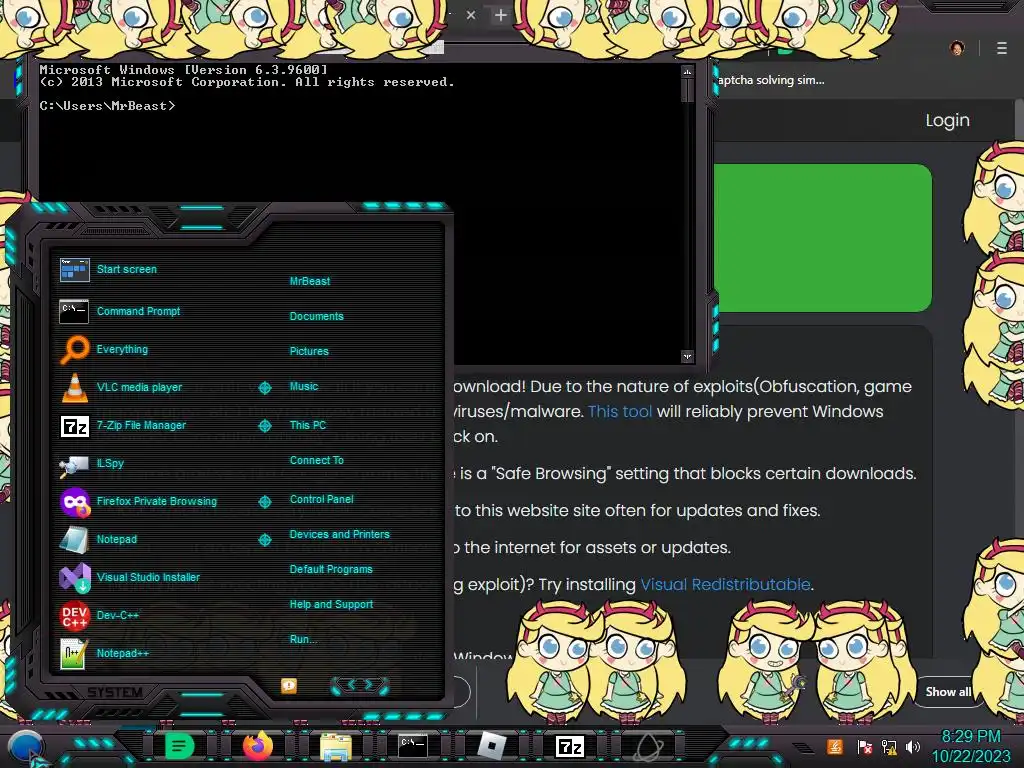The height and width of the screenshot is (768, 1024).
Task: Click the orange shutdown icon in the start menu
Action: (289, 685)
